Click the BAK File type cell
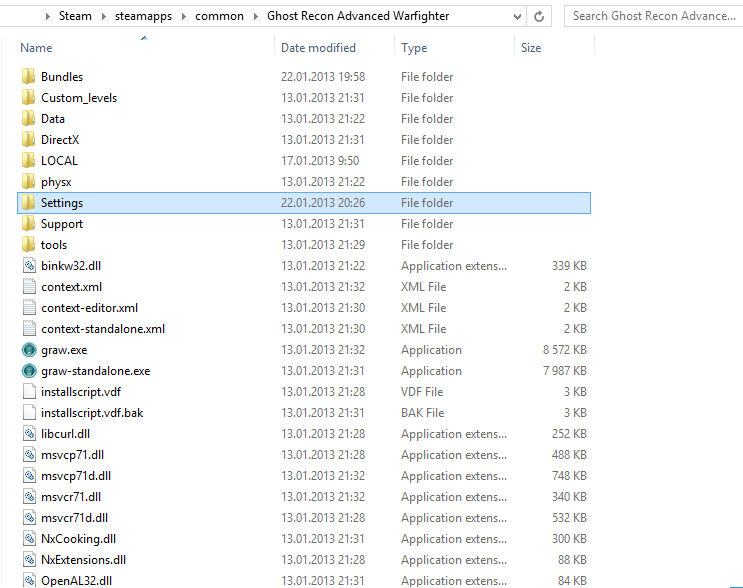The width and height of the screenshot is (743, 588). (x=422, y=413)
